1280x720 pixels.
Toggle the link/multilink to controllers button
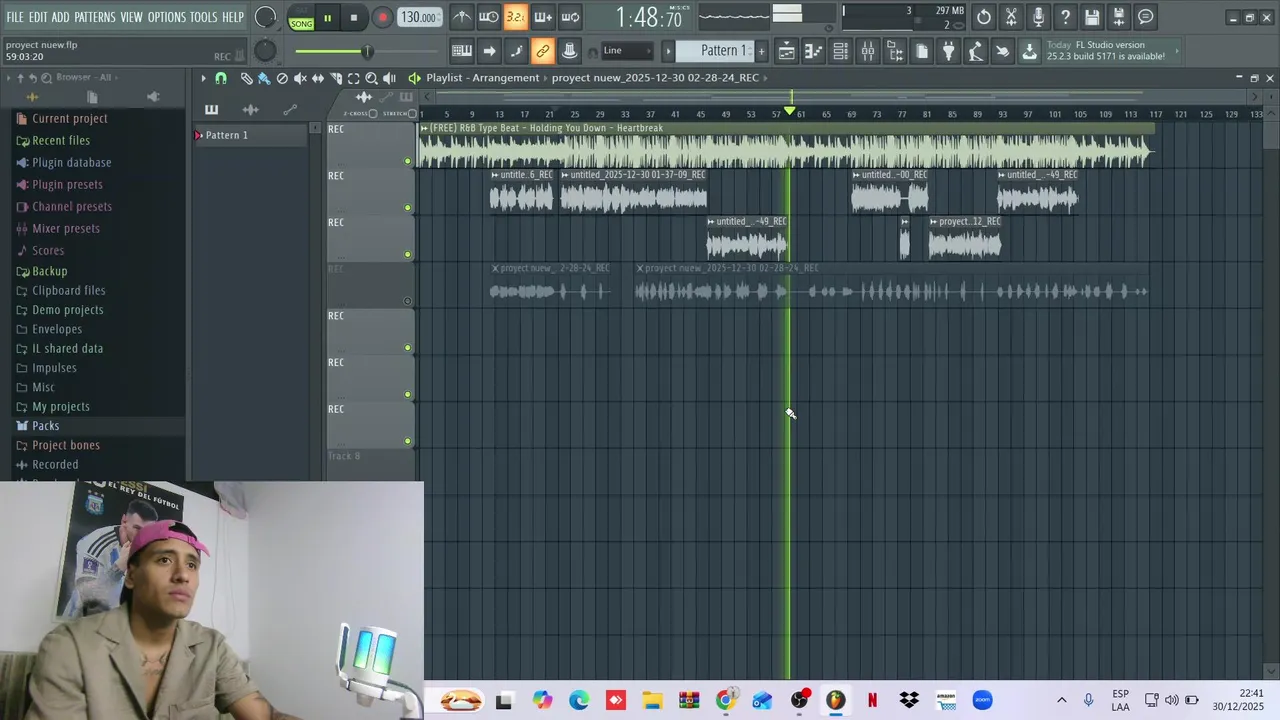click(542, 51)
